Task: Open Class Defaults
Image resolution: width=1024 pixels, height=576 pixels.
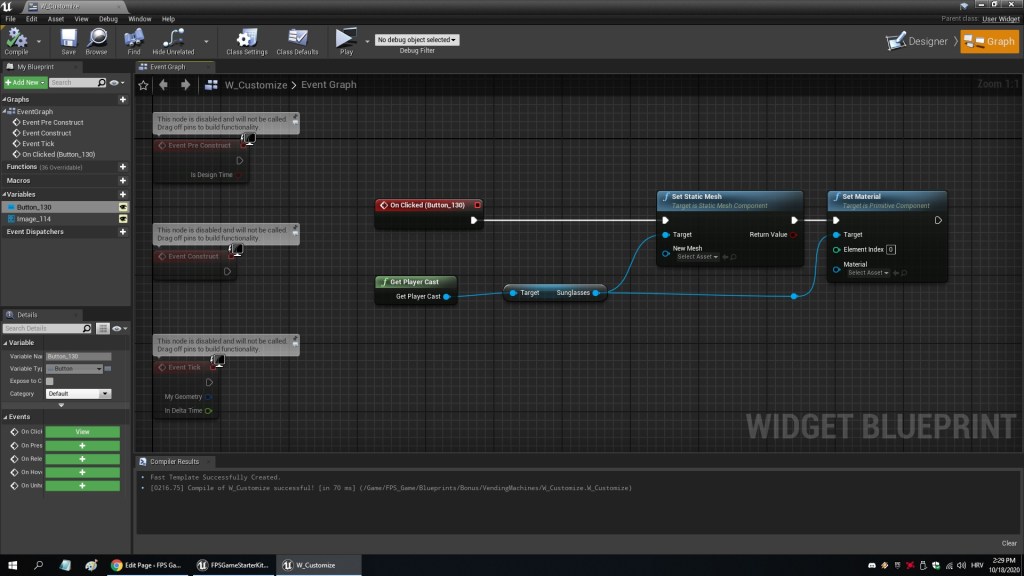Action: [297, 39]
